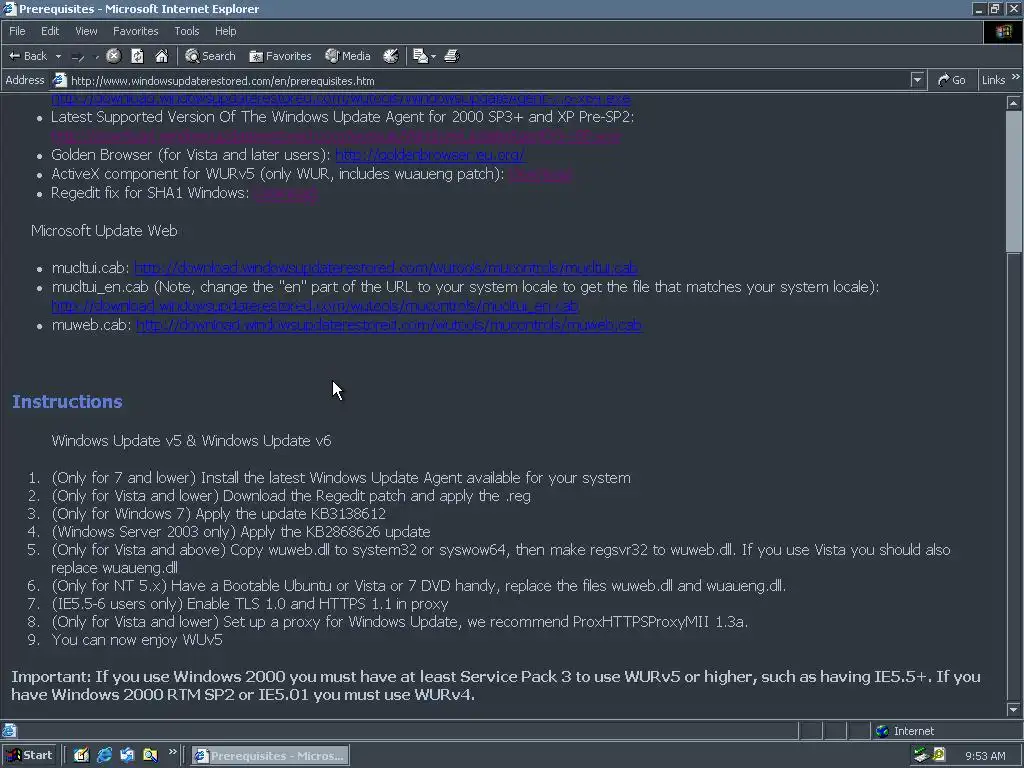Image resolution: width=1024 pixels, height=768 pixels.
Task: Restore down the Internet Explorer window
Action: (x=995, y=8)
